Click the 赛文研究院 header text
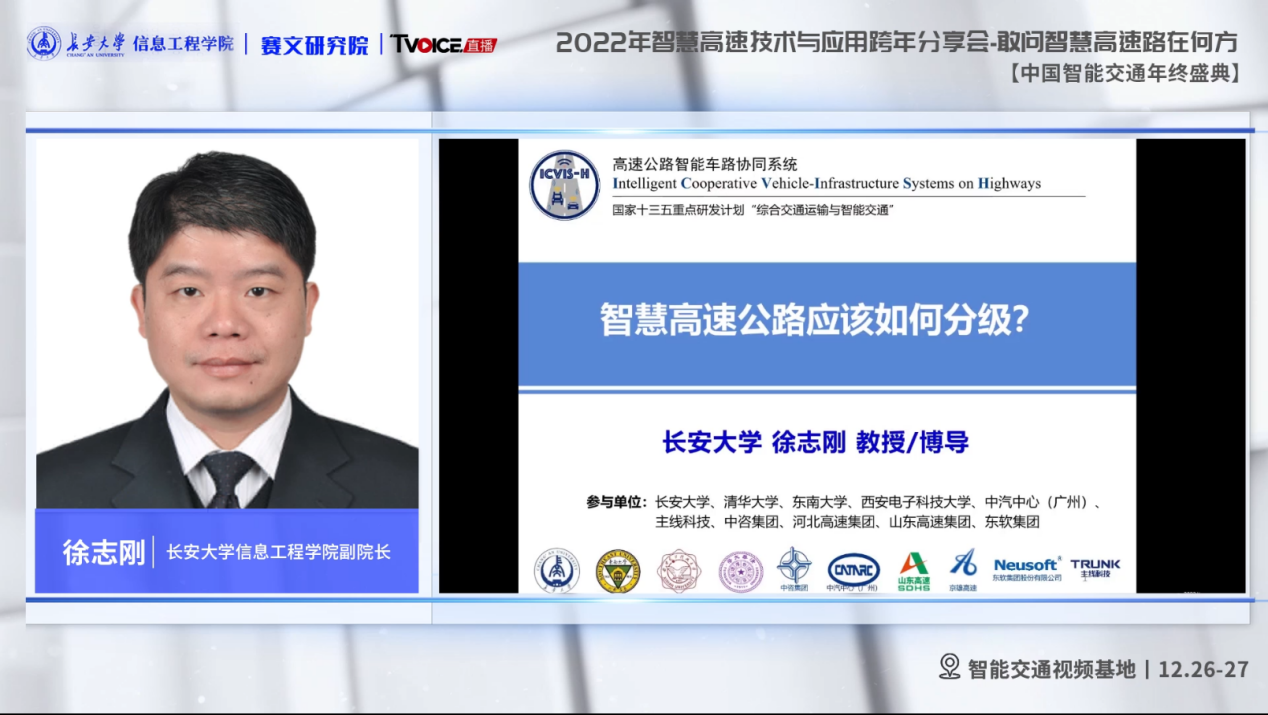The height and width of the screenshot is (715, 1268). pyautogui.click(x=314, y=45)
